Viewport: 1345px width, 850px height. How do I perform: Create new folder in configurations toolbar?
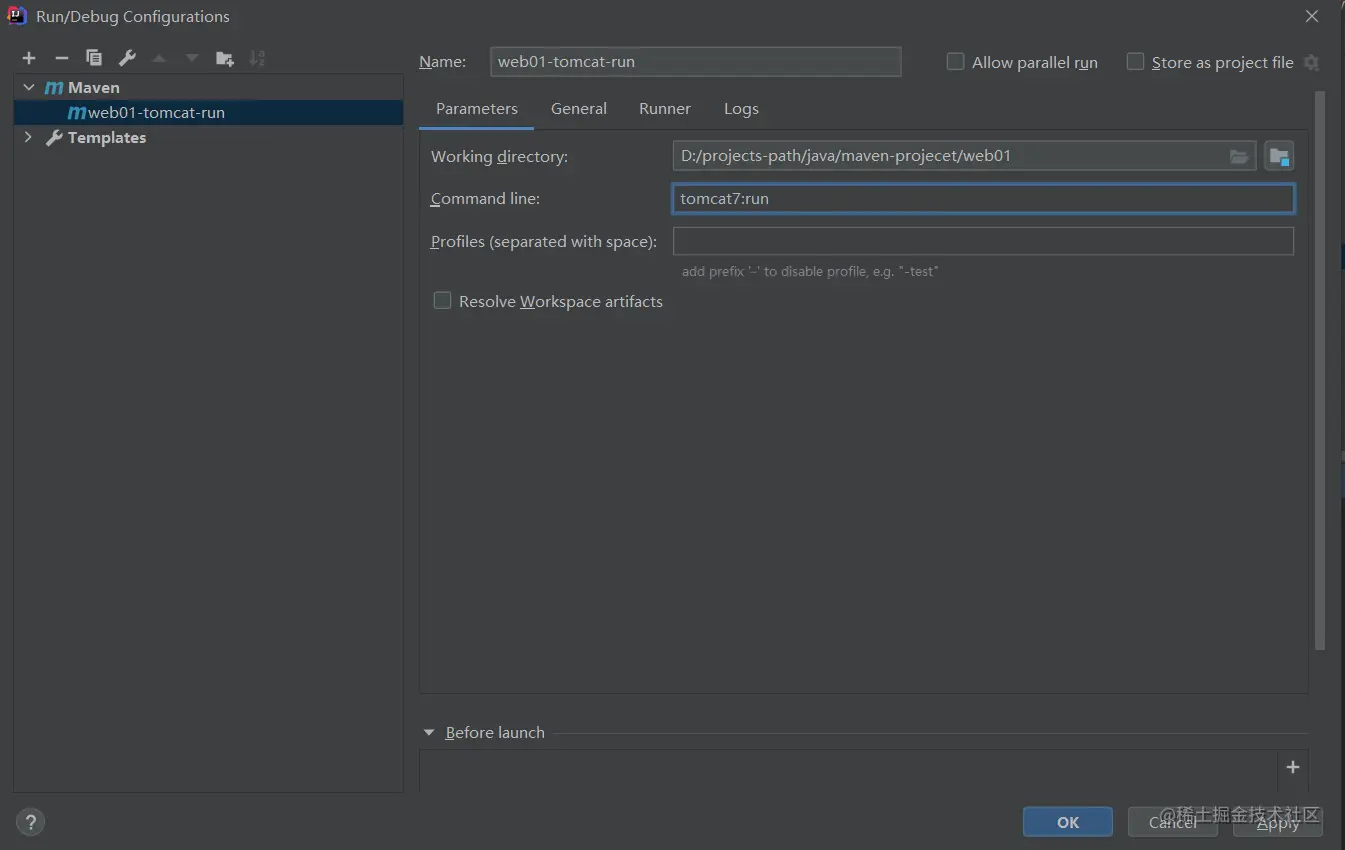pyautogui.click(x=225, y=58)
